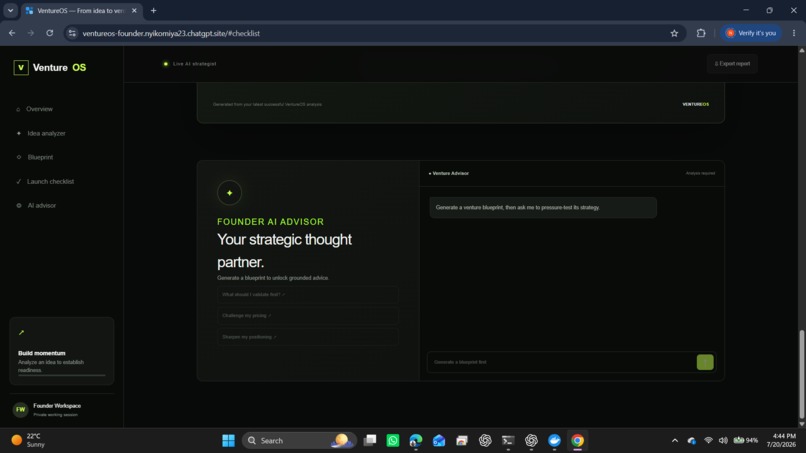The height and width of the screenshot is (453, 806).
Task: Show hidden system tray icons chevron
Action: pyautogui.click(x=675, y=441)
